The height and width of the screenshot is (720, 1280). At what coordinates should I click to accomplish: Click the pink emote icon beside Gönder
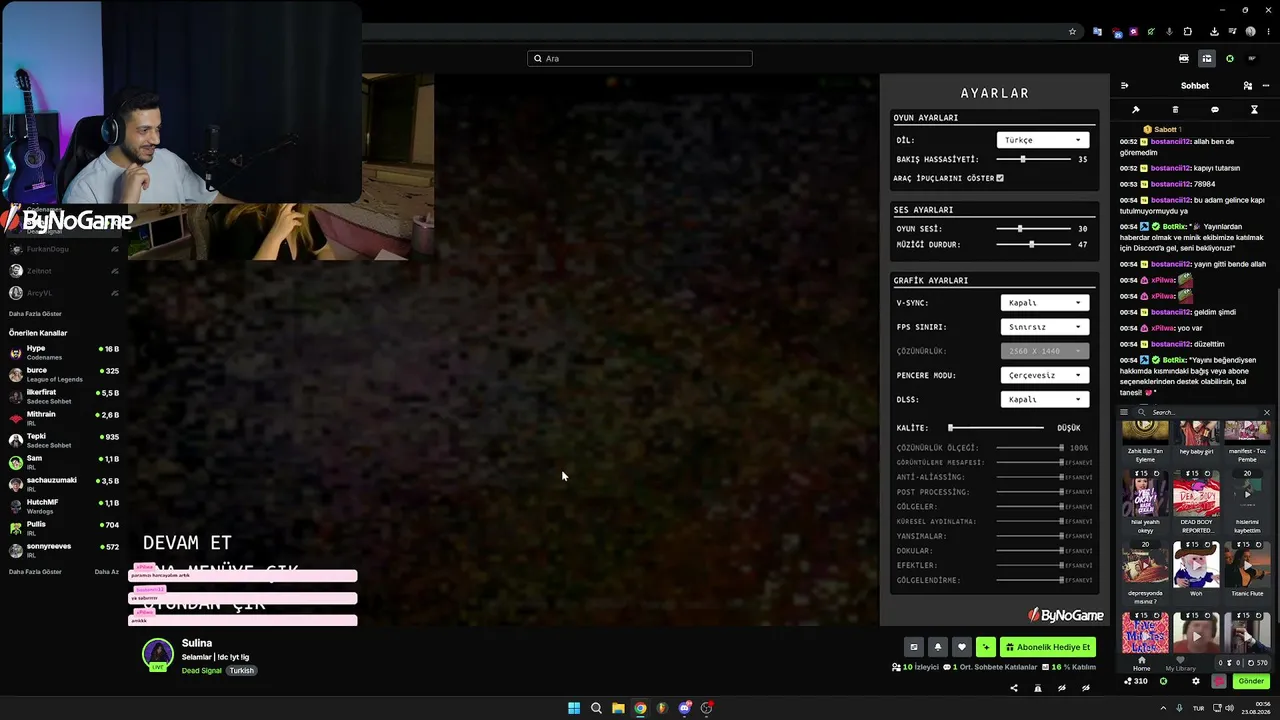[1219, 681]
